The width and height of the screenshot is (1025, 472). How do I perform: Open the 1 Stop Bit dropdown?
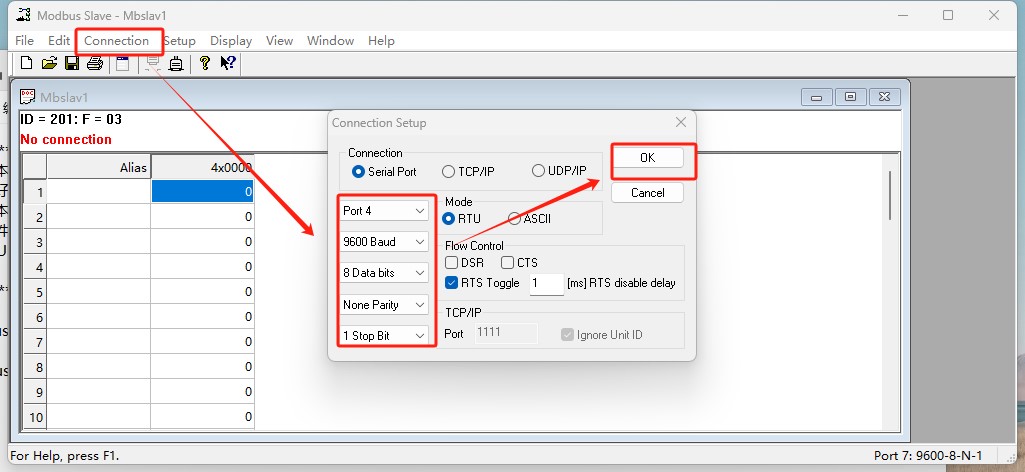click(x=384, y=335)
